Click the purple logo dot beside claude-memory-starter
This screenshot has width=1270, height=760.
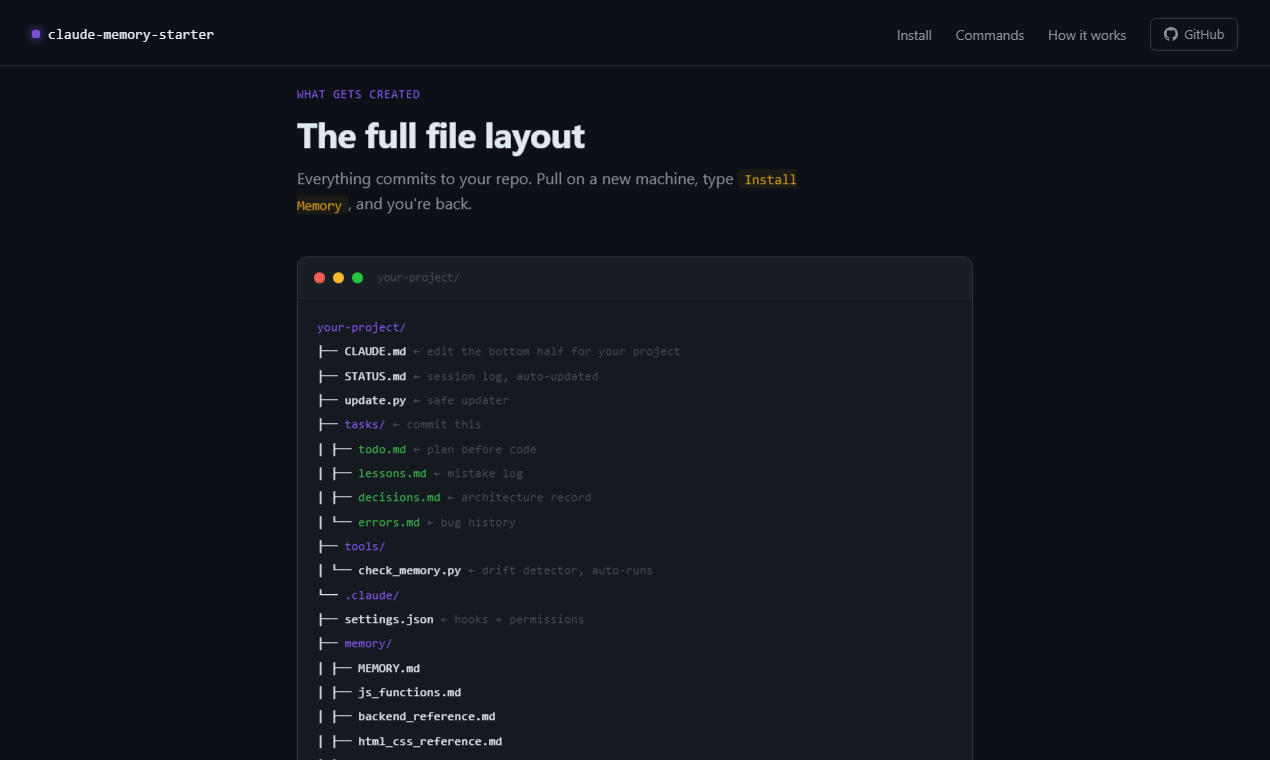36,34
